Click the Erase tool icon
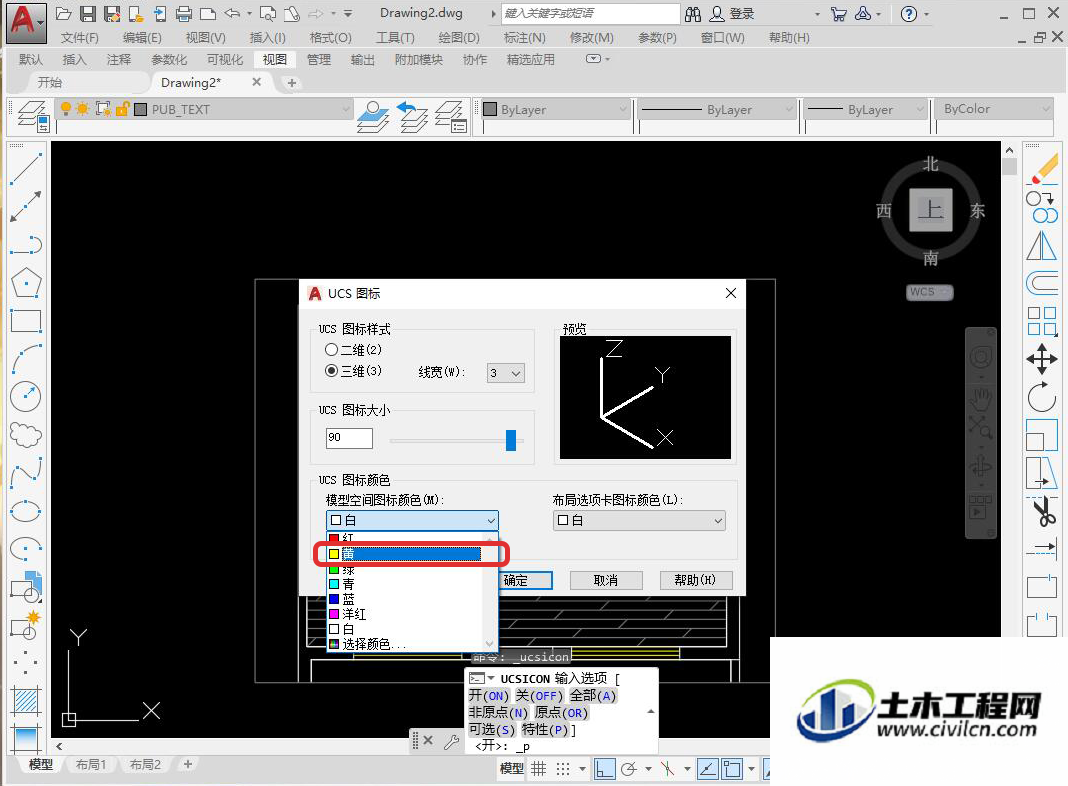 [x=1042, y=169]
